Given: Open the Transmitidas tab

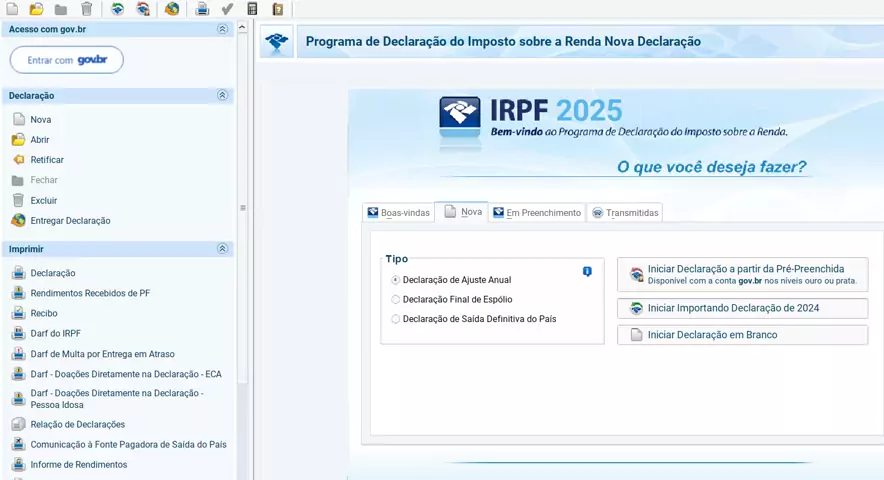Looking at the screenshot, I should click(625, 213).
